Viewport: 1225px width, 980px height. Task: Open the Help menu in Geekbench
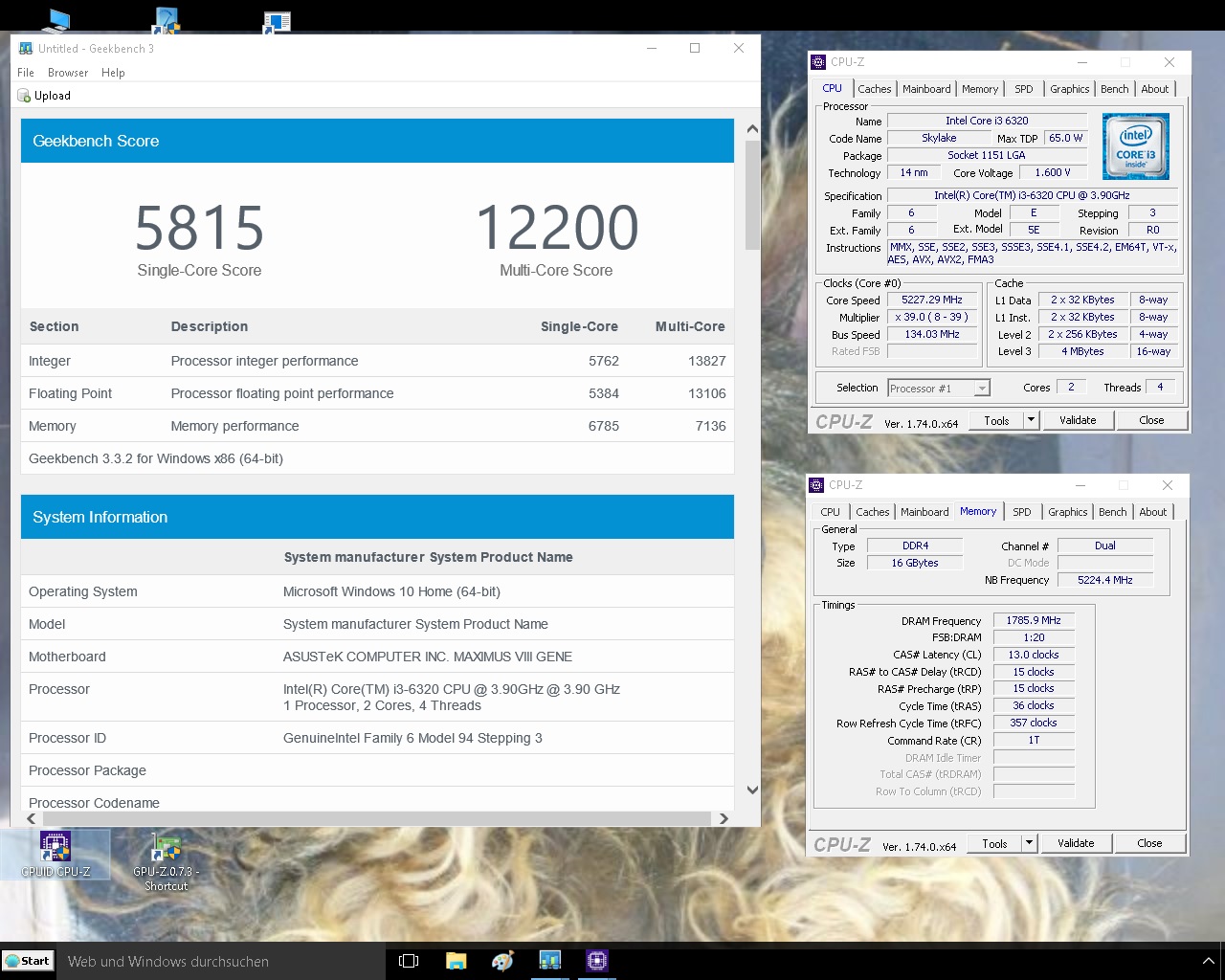(113, 73)
